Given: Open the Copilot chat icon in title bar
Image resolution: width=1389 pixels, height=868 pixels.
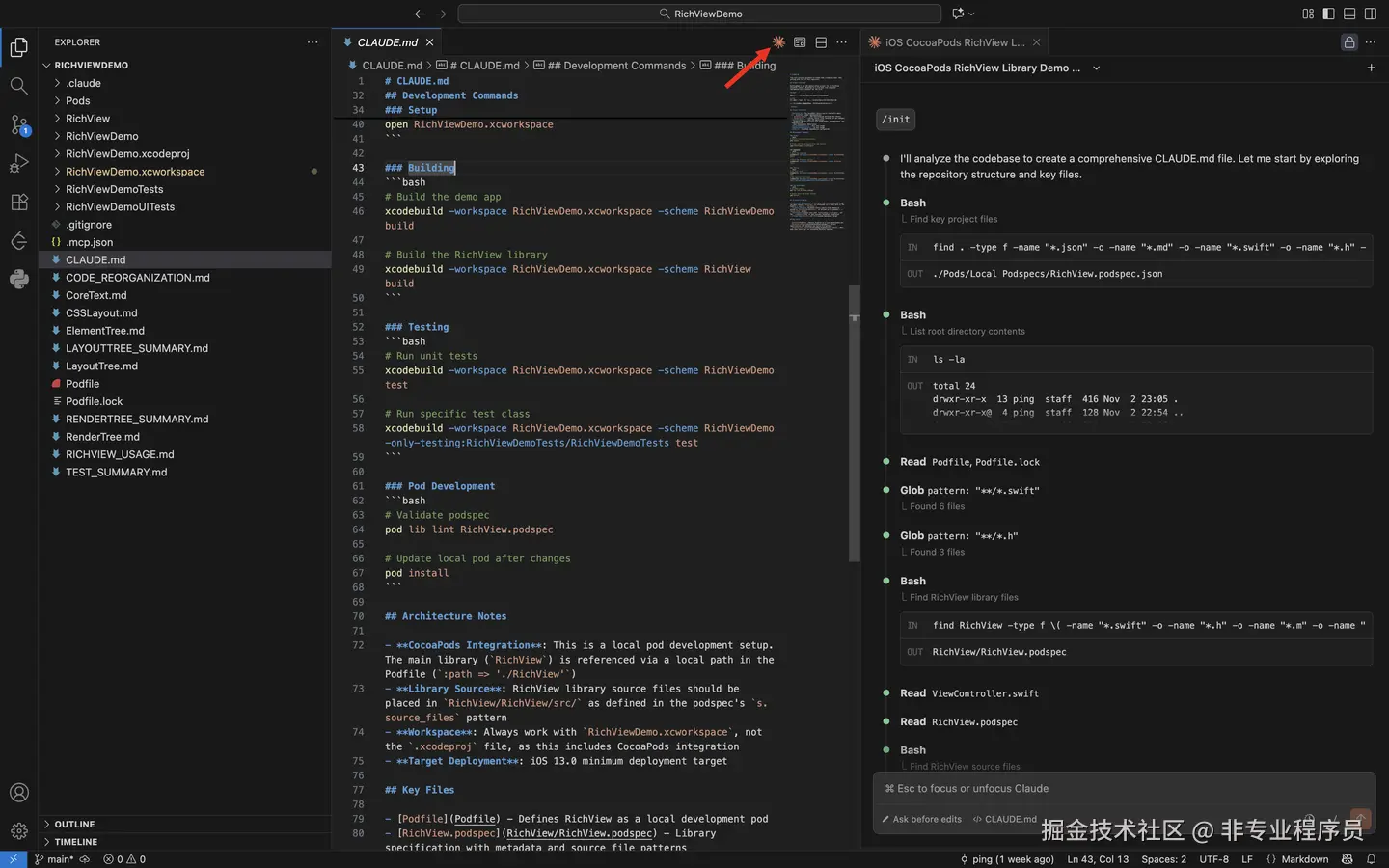Looking at the screenshot, I should 958,14.
